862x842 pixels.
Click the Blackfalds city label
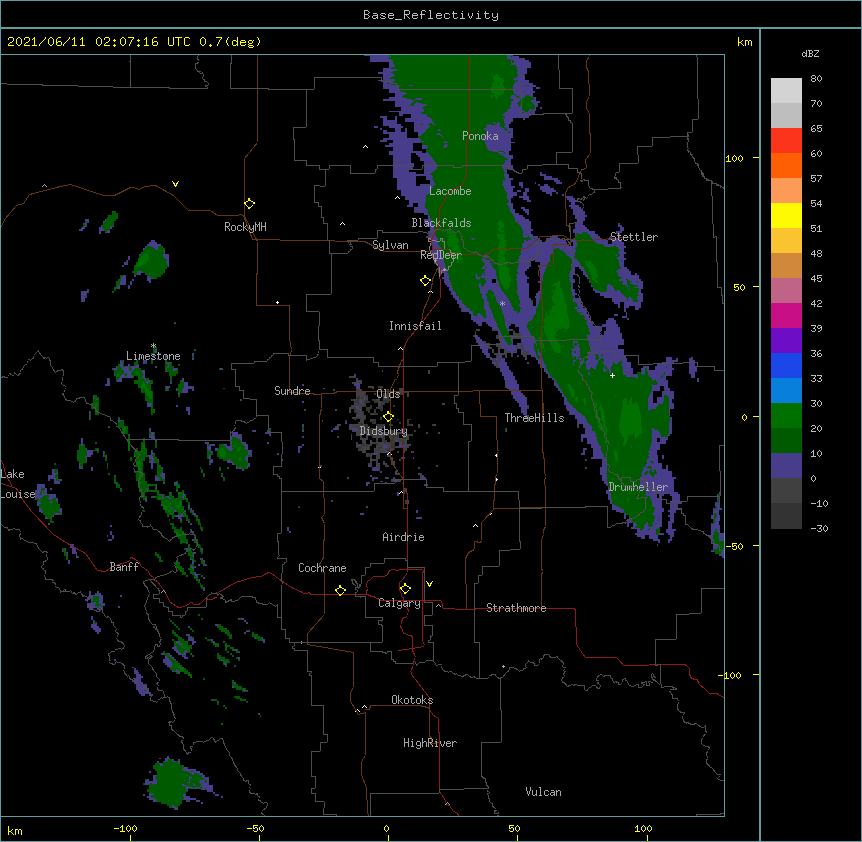(x=441, y=223)
